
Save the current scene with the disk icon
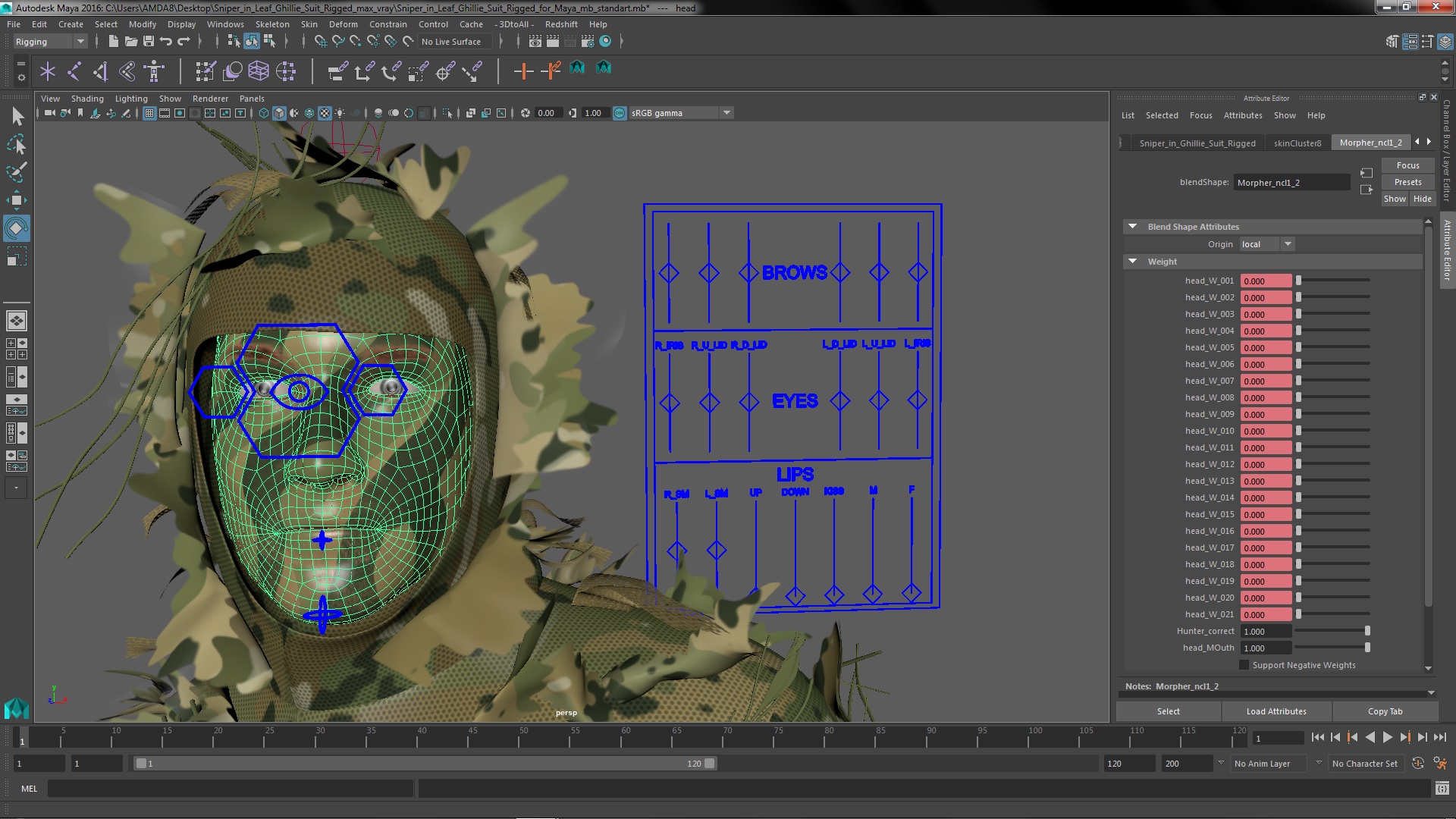click(149, 41)
